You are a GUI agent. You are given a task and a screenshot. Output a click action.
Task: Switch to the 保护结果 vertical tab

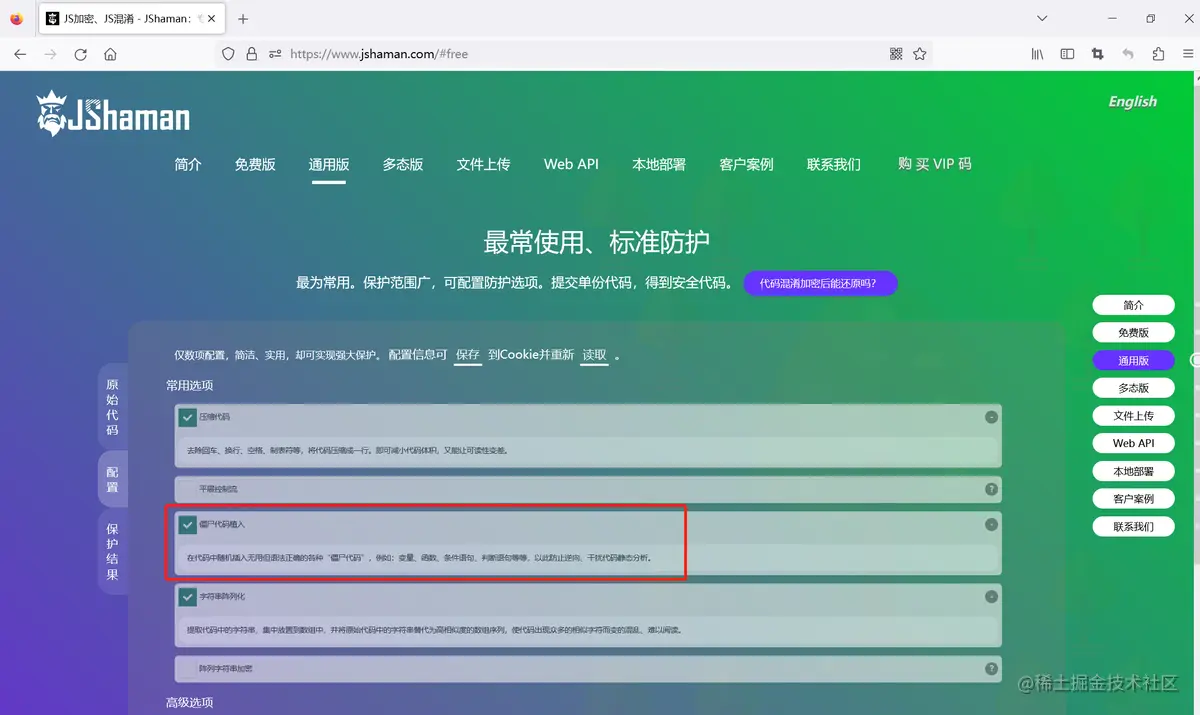coord(112,552)
